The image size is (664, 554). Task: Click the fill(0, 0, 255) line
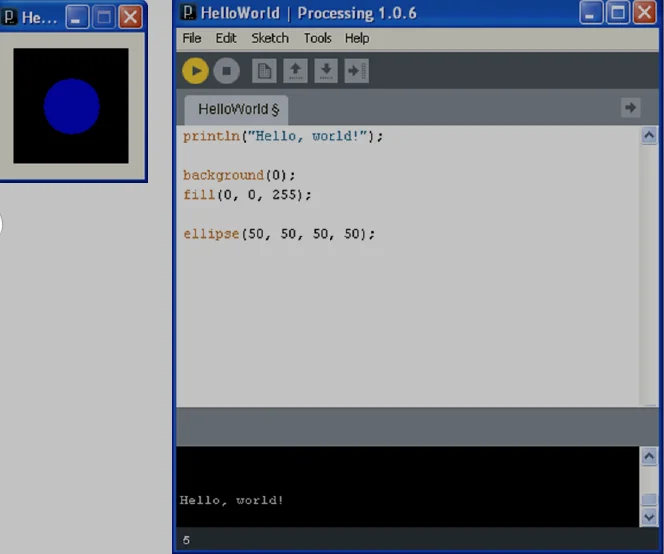[x=247, y=194]
